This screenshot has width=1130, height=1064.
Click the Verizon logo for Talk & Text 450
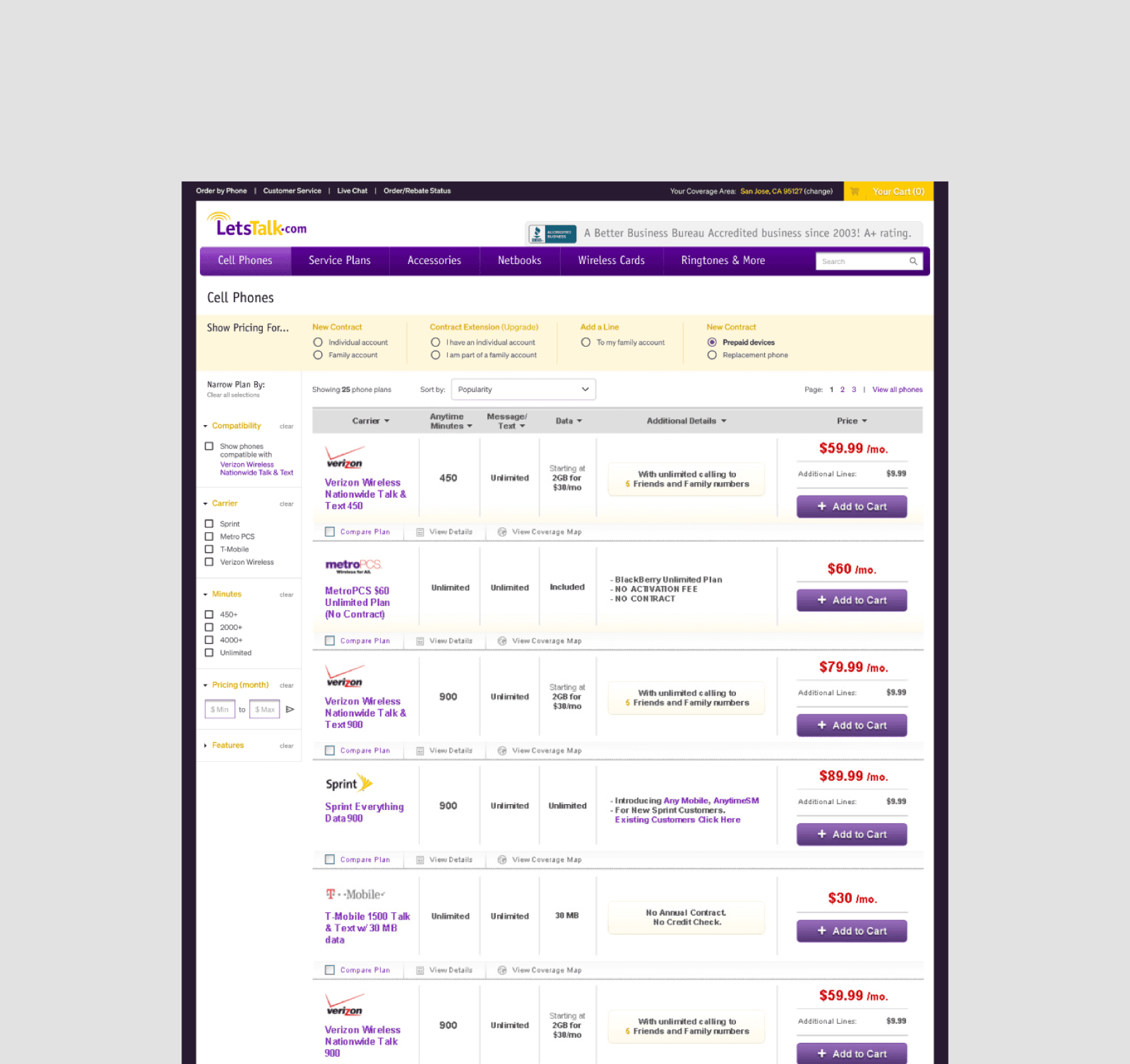[345, 458]
